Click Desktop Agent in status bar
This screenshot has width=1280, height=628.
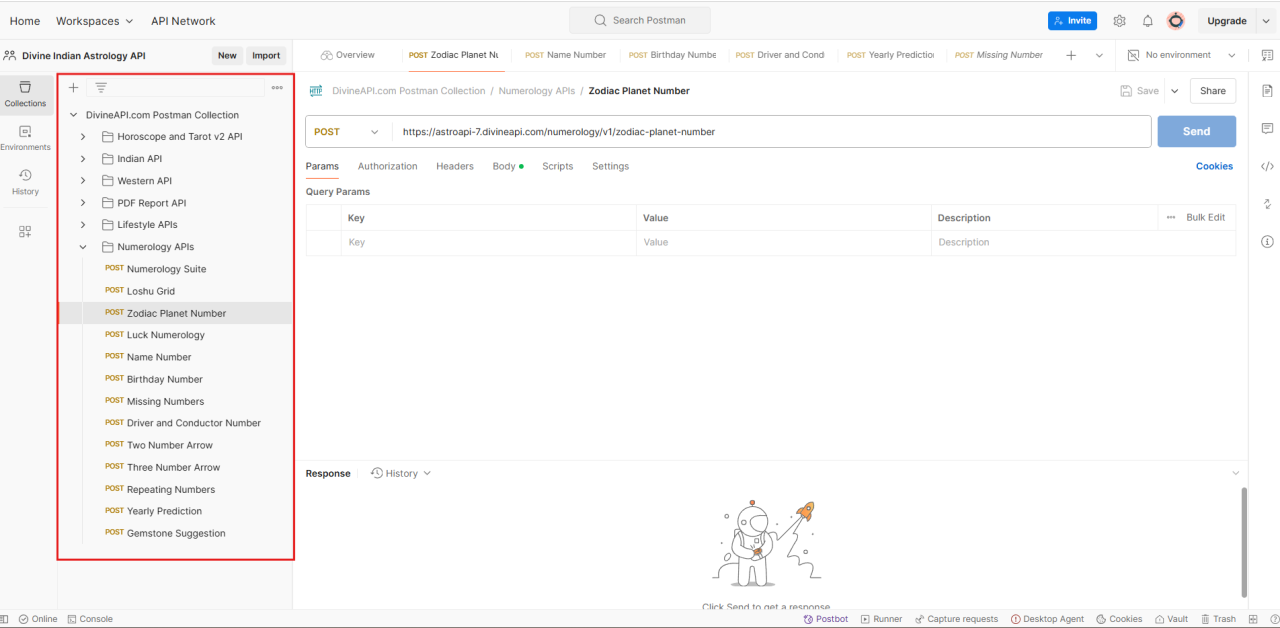(x=1047, y=619)
